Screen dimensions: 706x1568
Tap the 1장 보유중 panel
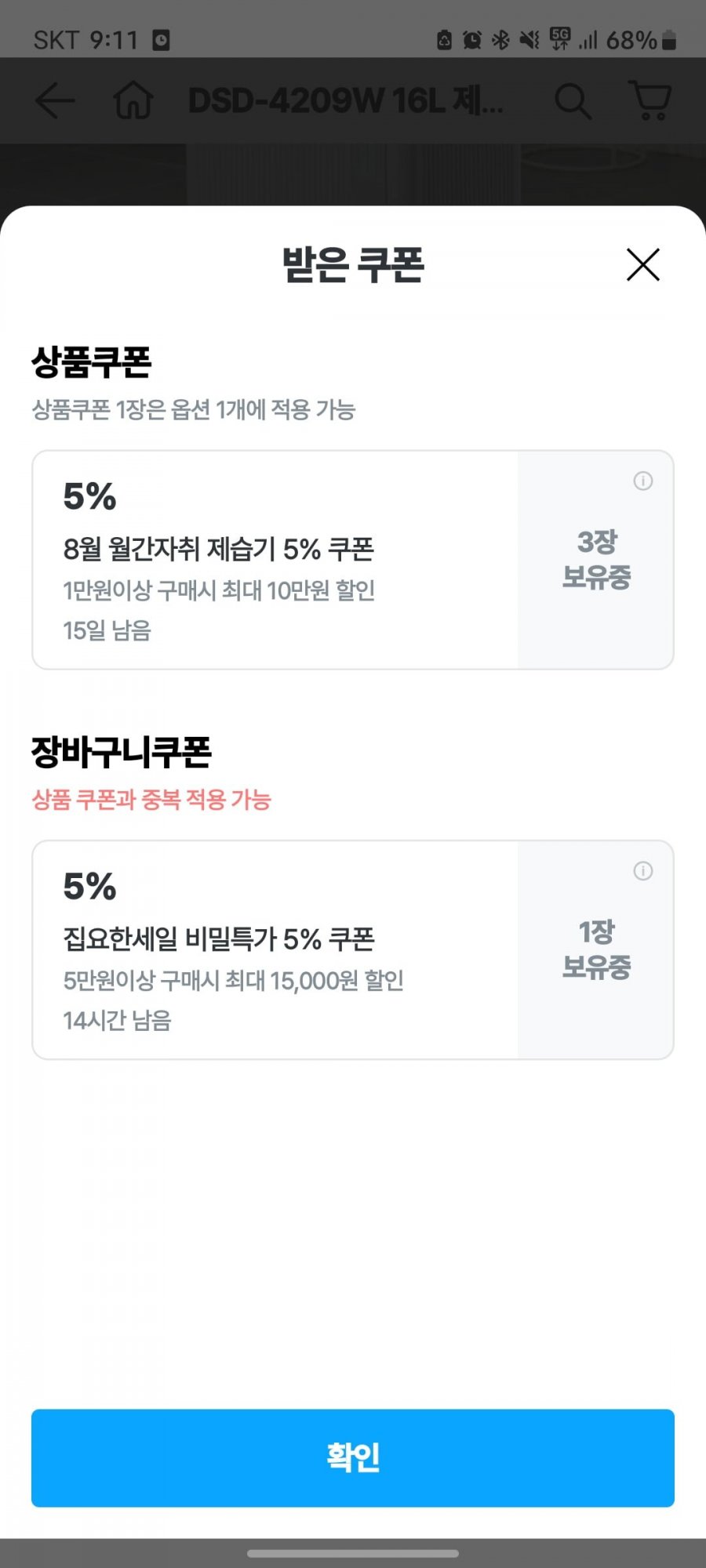[596, 949]
